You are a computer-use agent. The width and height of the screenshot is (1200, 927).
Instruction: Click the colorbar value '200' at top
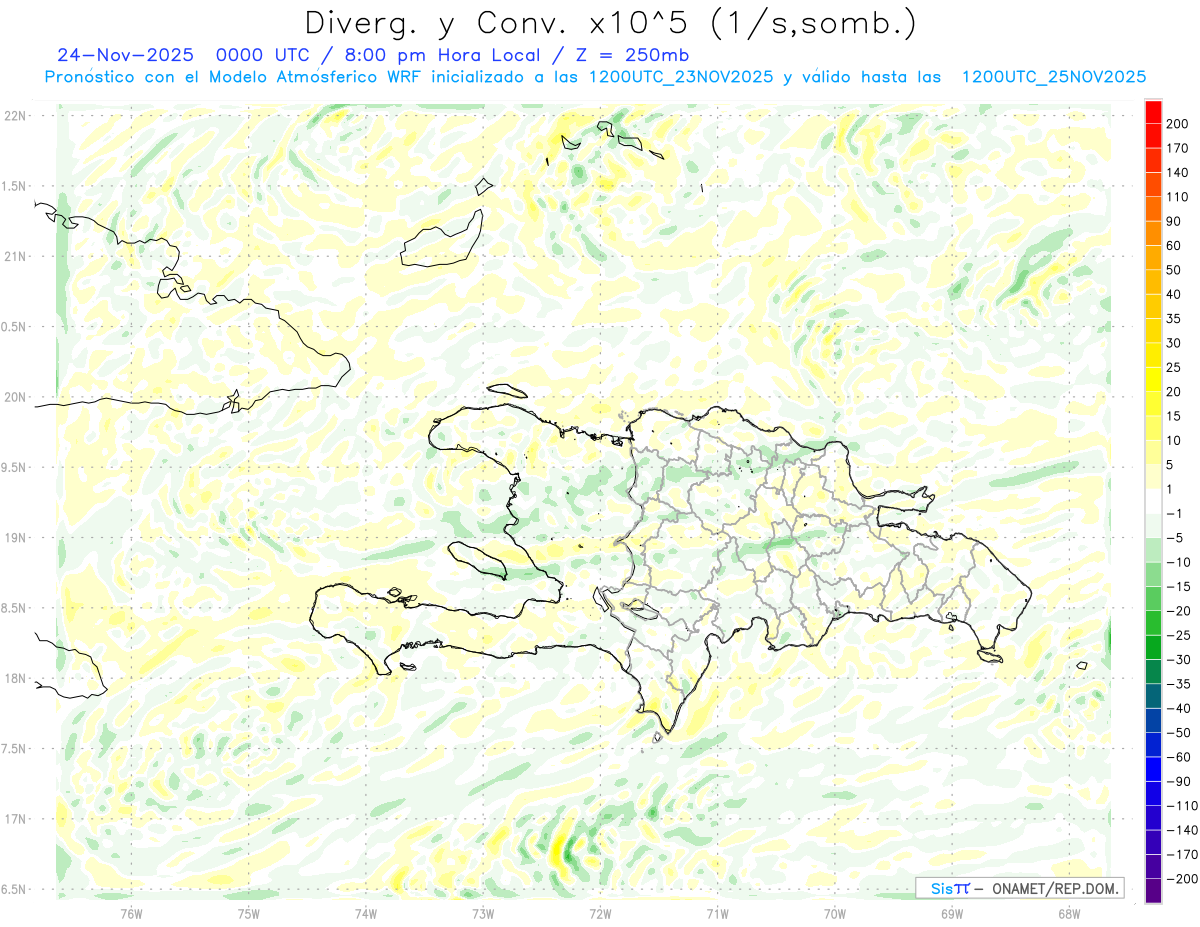tap(1178, 124)
